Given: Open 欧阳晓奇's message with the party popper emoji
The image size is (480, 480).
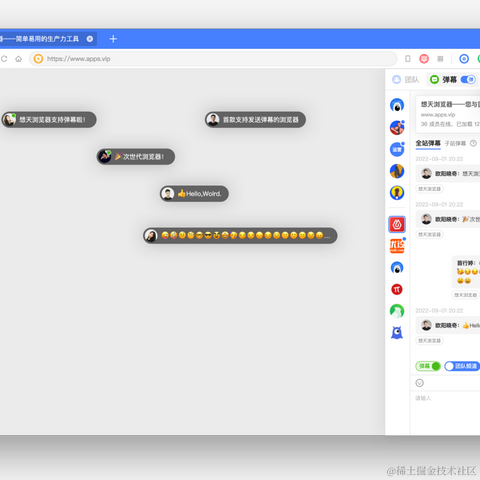Looking at the screenshot, I should (448, 219).
